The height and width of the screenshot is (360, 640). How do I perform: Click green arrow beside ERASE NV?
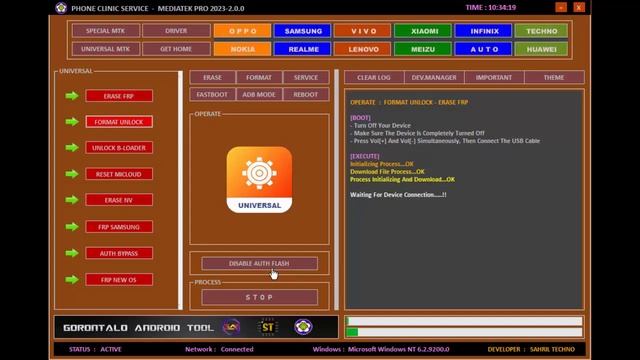coord(72,200)
